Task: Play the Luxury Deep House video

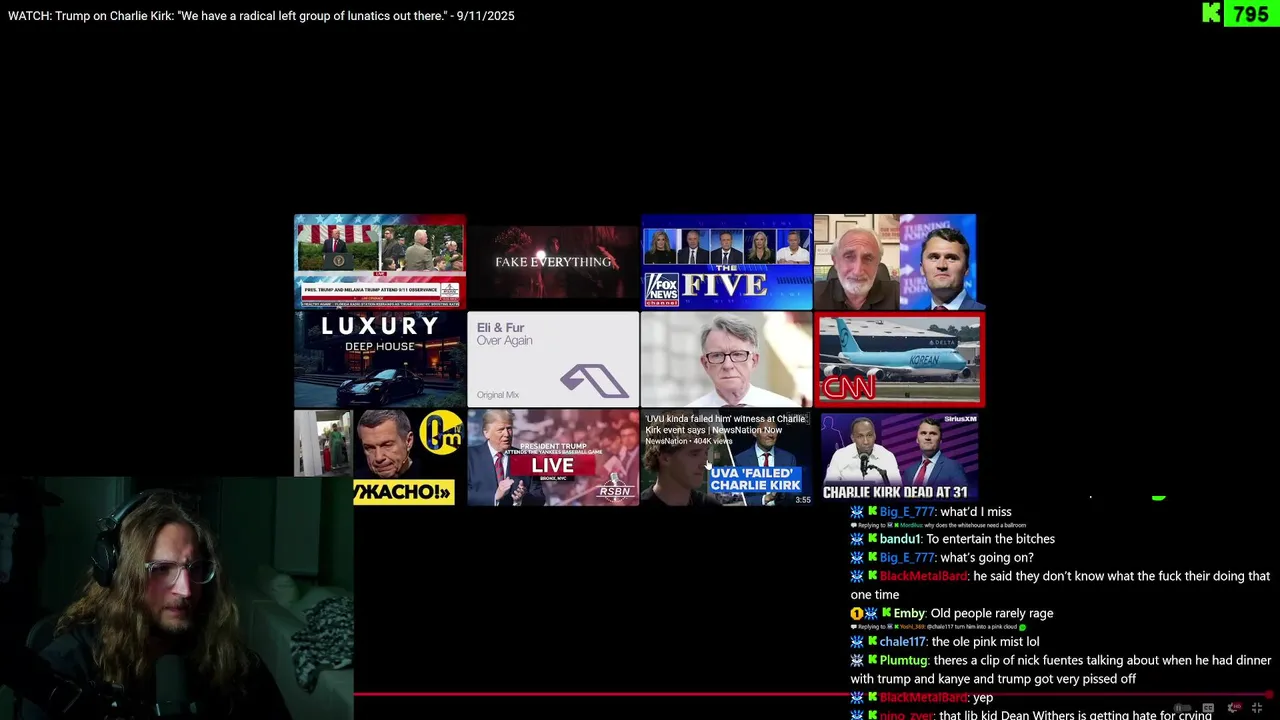Action: pyautogui.click(x=379, y=359)
